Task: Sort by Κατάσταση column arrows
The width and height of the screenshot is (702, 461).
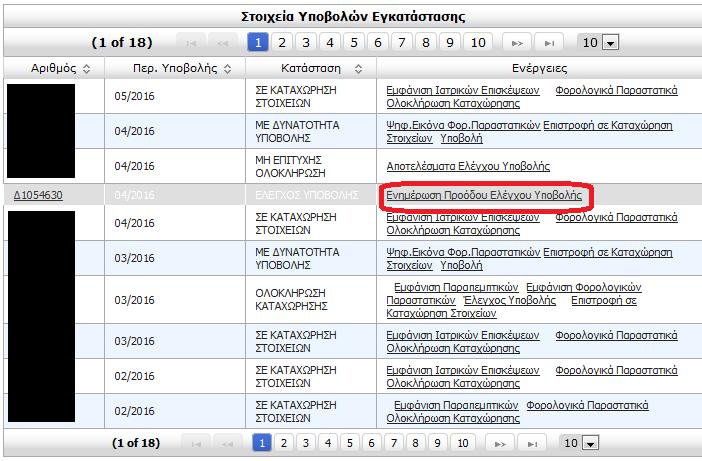Action: point(358,68)
